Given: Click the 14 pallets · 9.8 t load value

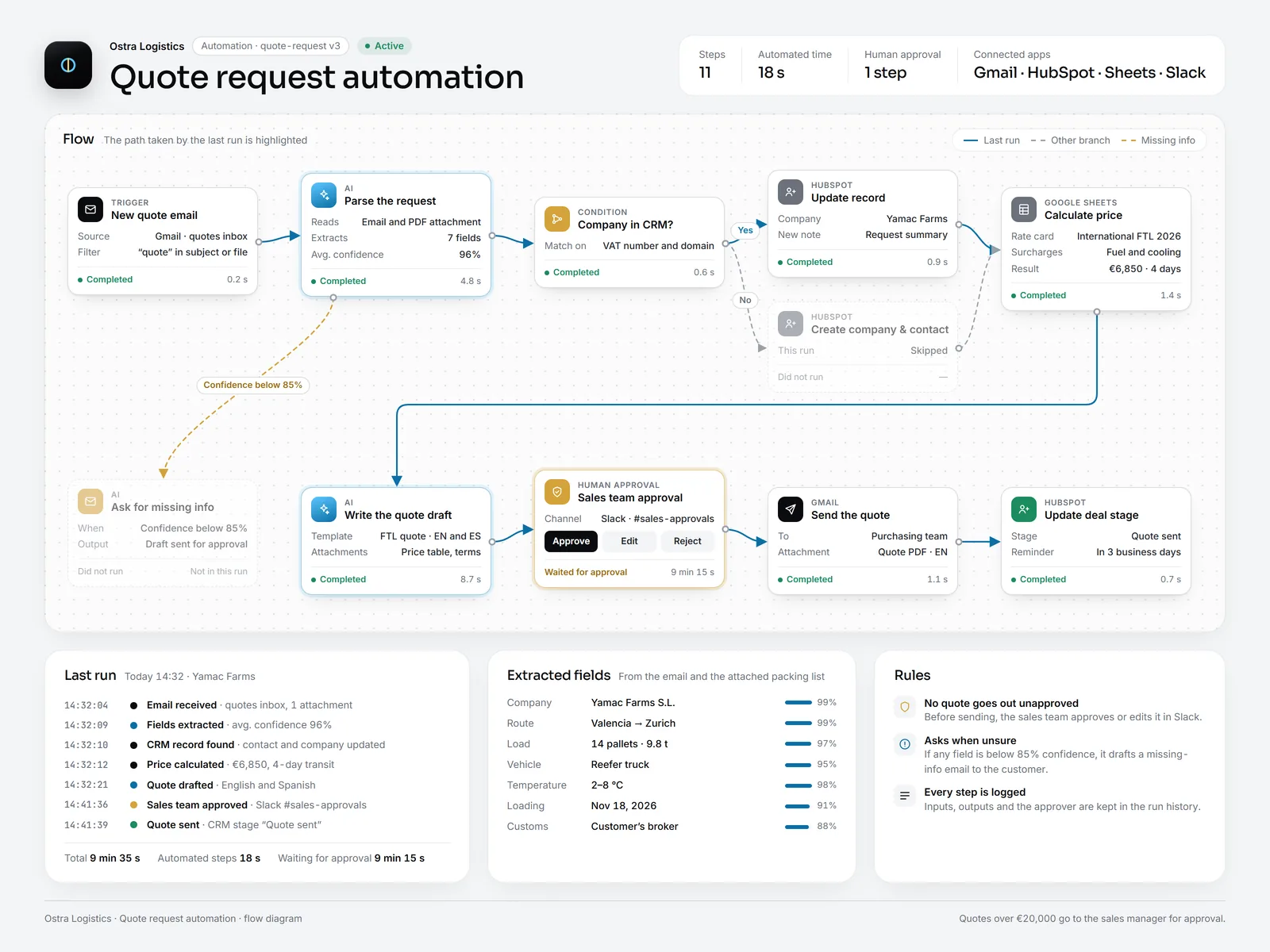Looking at the screenshot, I should point(629,744).
